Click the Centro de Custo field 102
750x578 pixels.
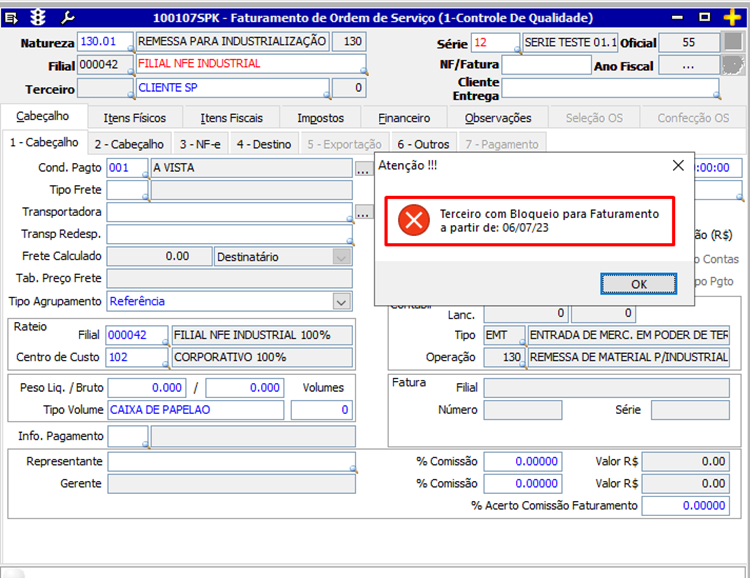click(137, 357)
